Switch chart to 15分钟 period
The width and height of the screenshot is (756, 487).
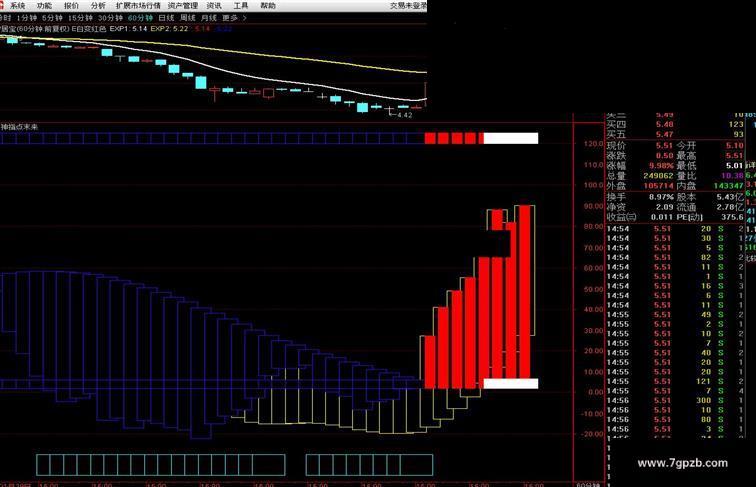click(80, 18)
